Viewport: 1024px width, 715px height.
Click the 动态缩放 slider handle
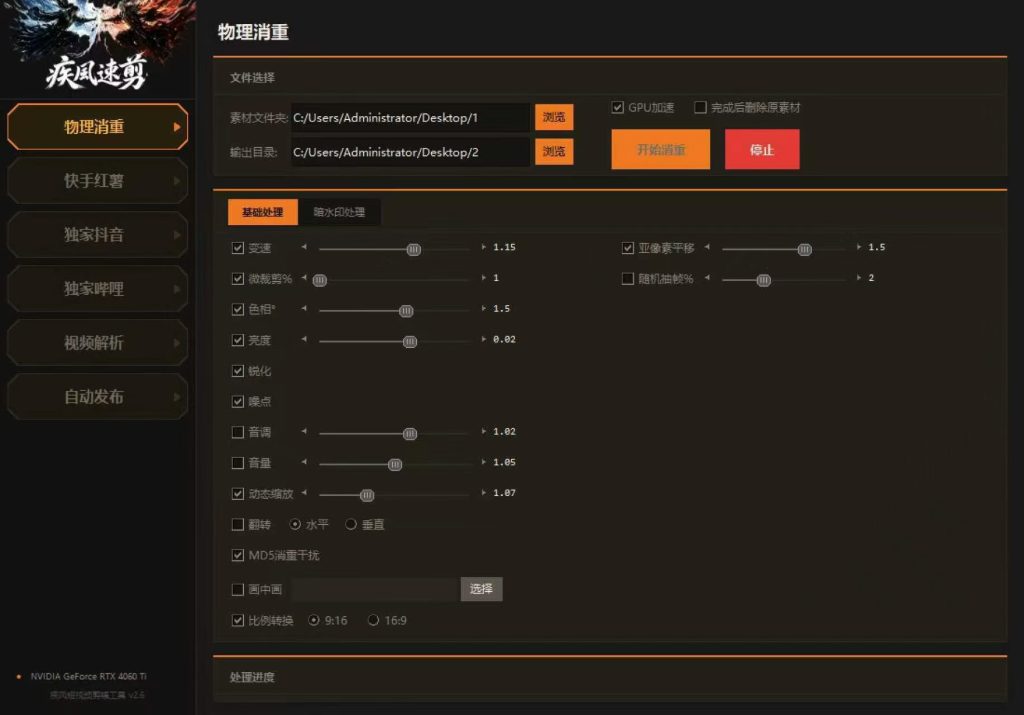(x=367, y=495)
